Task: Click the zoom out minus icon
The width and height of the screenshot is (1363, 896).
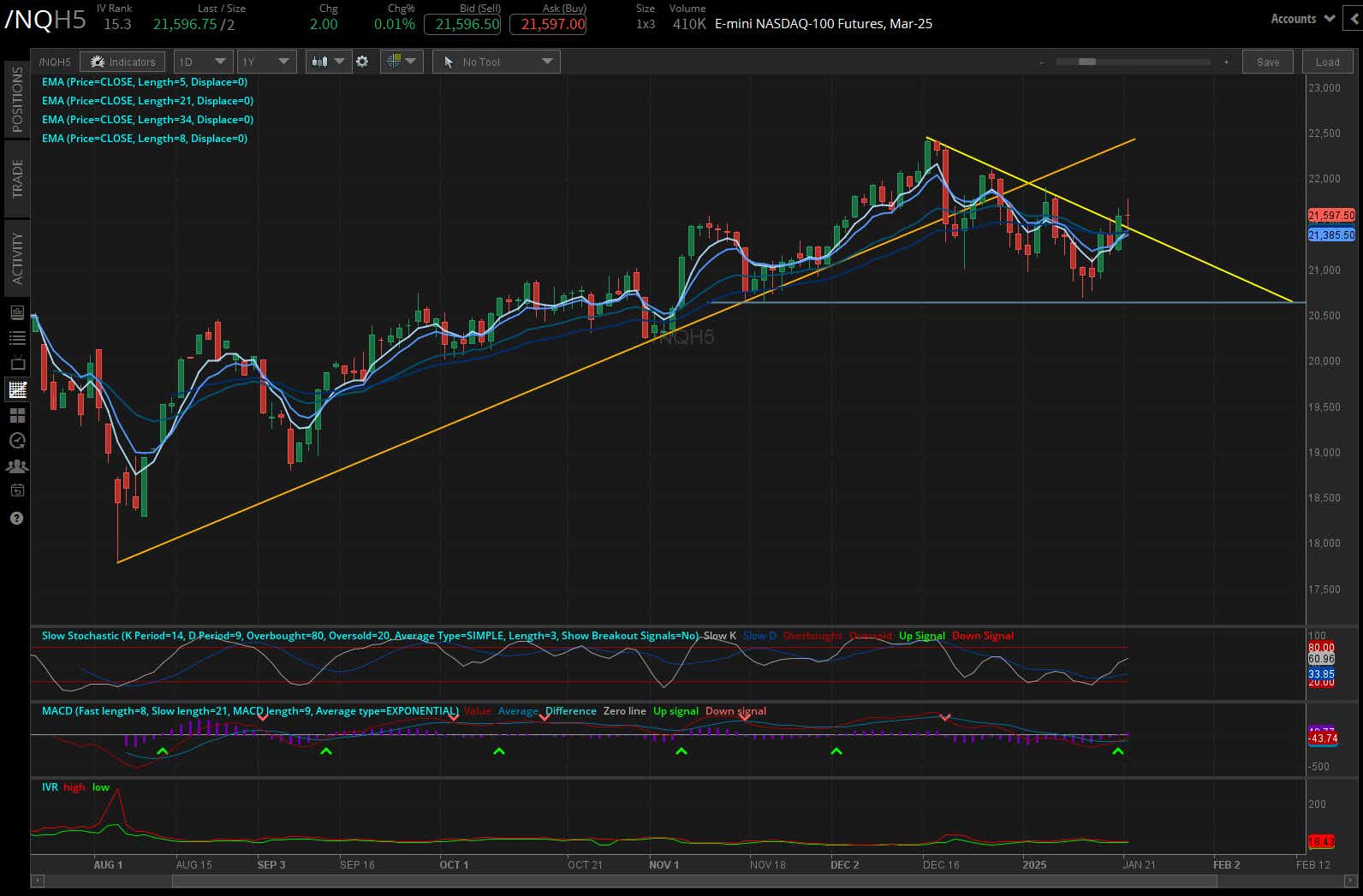Action: [x=1042, y=62]
